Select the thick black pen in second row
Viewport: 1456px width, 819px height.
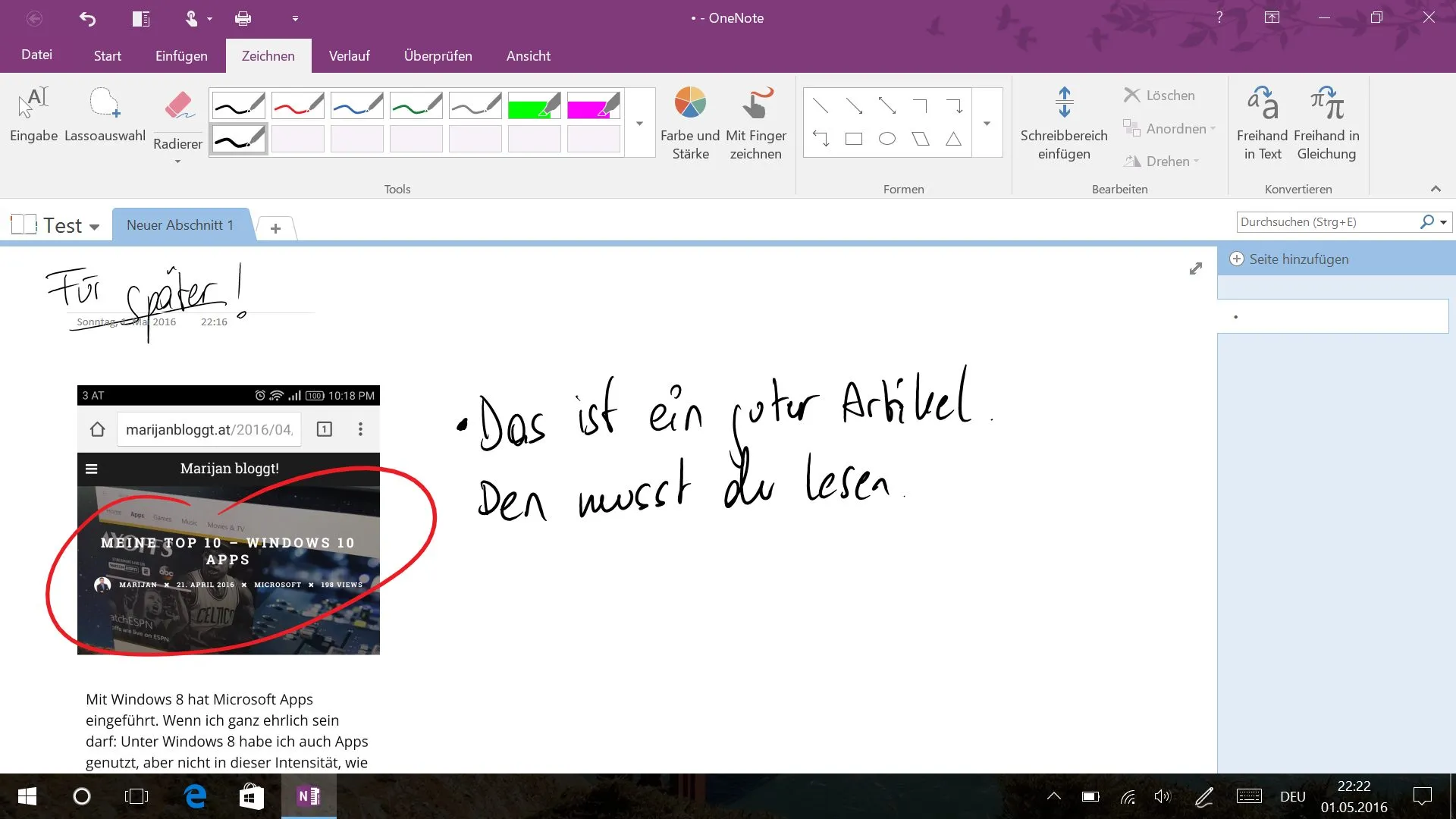[x=238, y=139]
